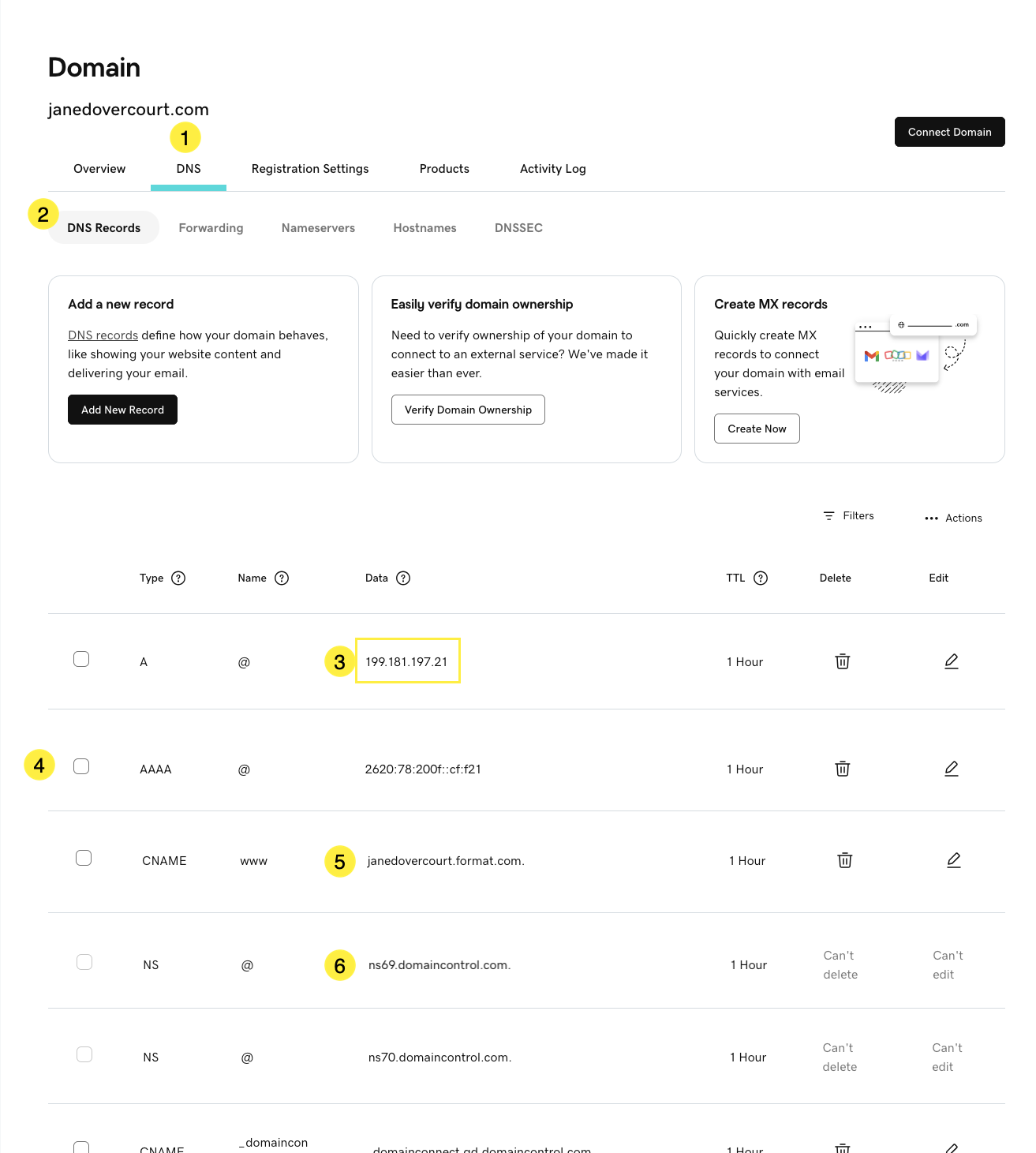The height and width of the screenshot is (1153, 1036).
Task: Delete the AAAA record
Action: coord(842,769)
